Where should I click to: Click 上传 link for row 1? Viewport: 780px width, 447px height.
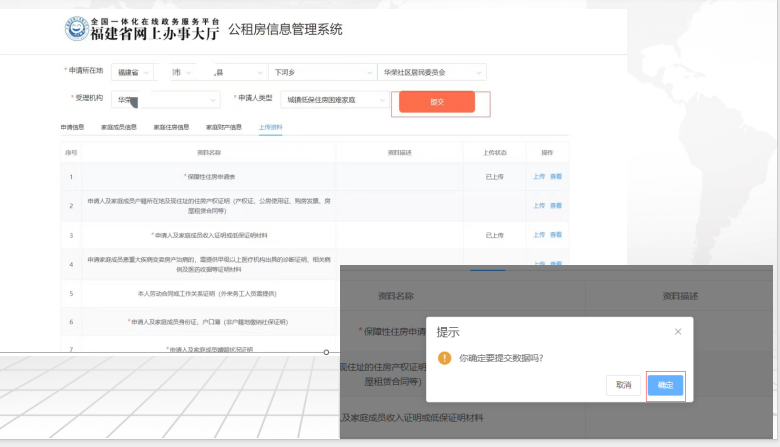(539, 176)
